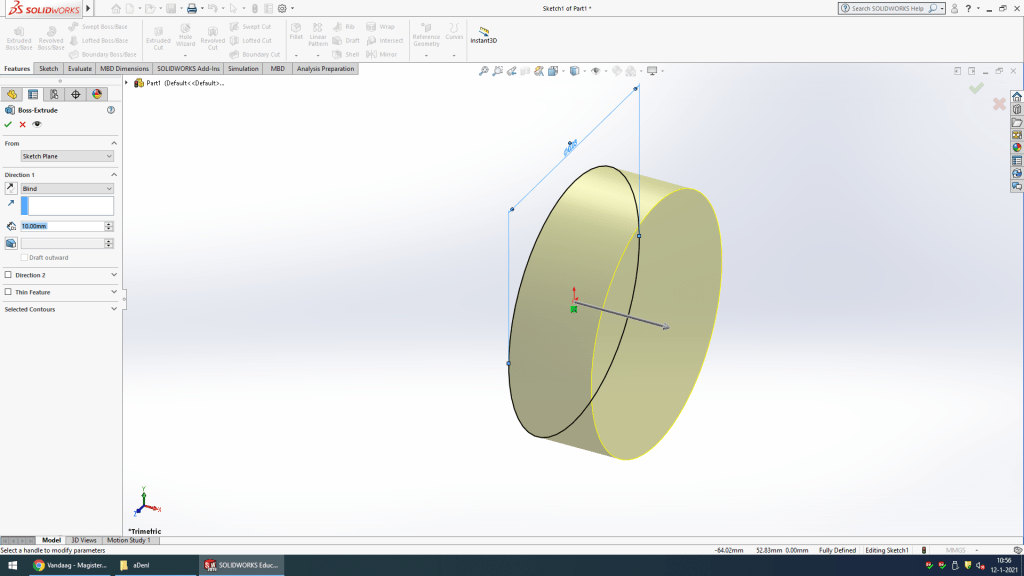
Task: Open the Blind end condition dropdown
Action: (67, 188)
